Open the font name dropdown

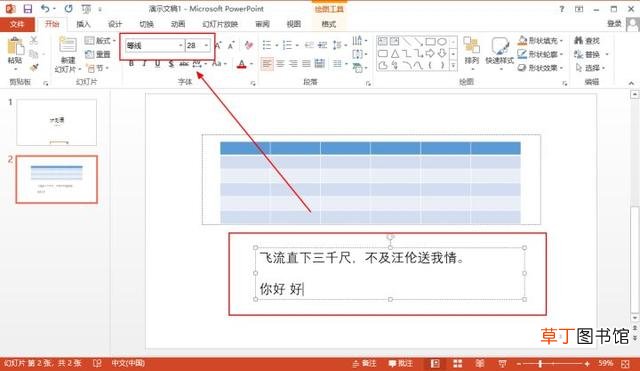(x=180, y=45)
